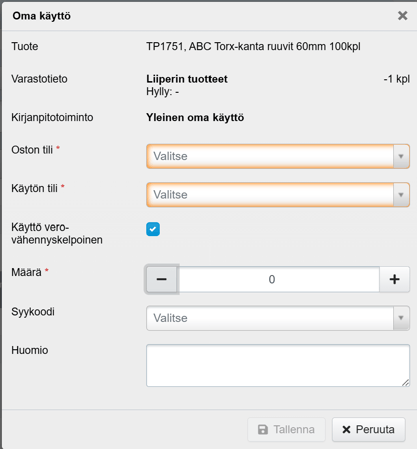The width and height of the screenshot is (417, 449).
Task: Open the Oston tili dropdown arrow
Action: [401, 156]
